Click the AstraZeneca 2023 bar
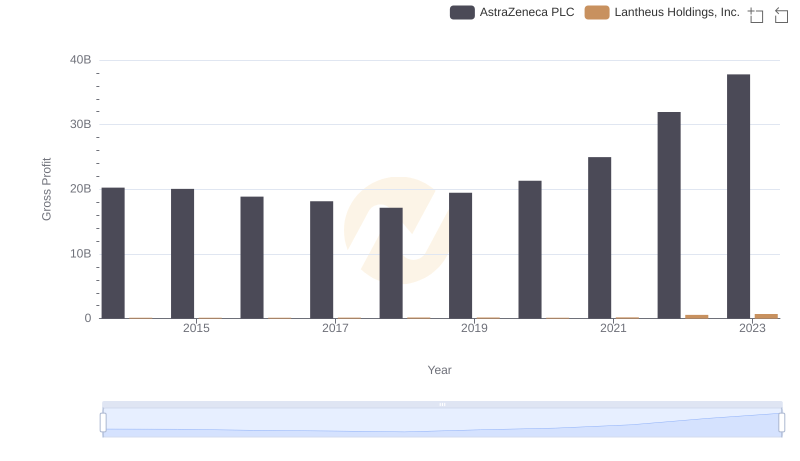The image size is (800, 461). tap(738, 196)
